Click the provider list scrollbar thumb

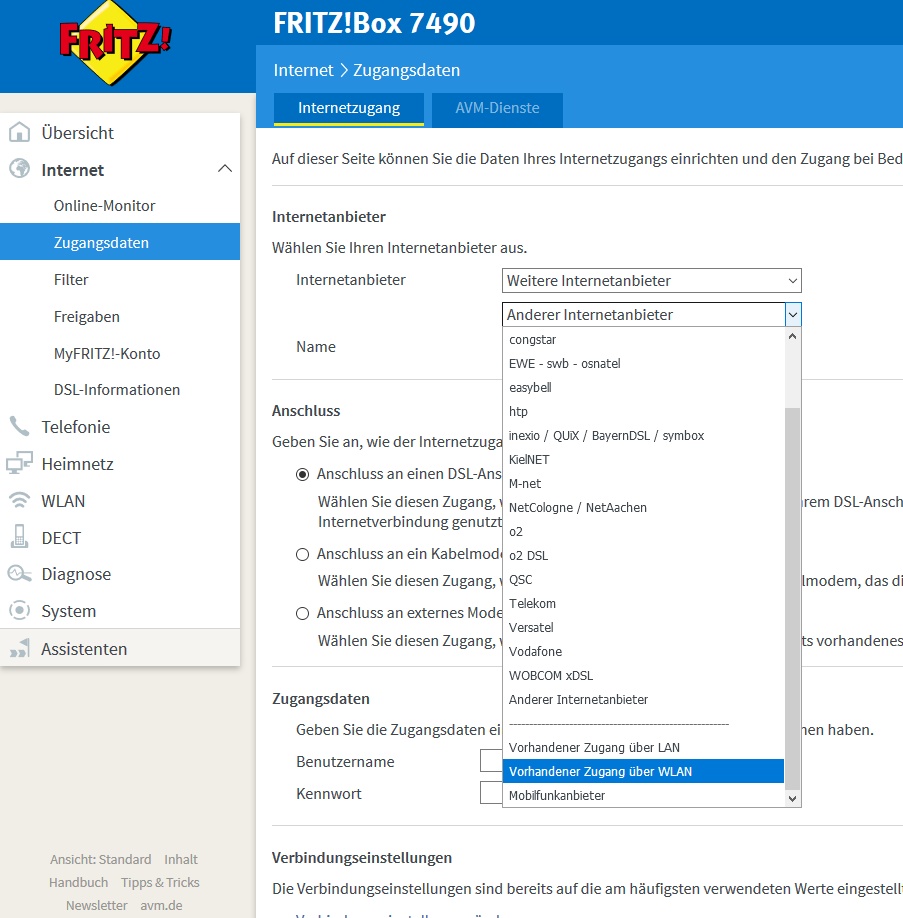coord(792,598)
